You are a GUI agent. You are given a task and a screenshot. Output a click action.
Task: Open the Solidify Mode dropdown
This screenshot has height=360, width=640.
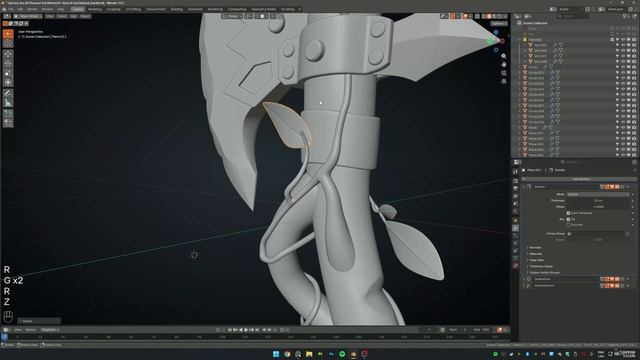click(x=598, y=194)
